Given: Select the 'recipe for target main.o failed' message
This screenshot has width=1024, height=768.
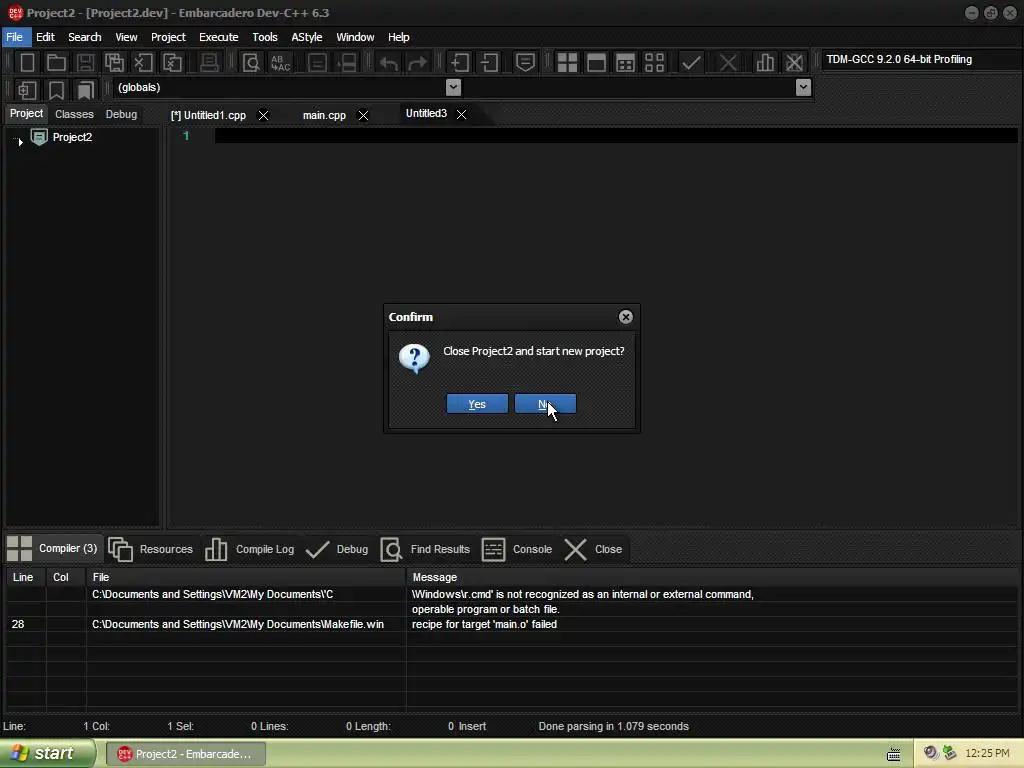Looking at the screenshot, I should [x=485, y=624].
